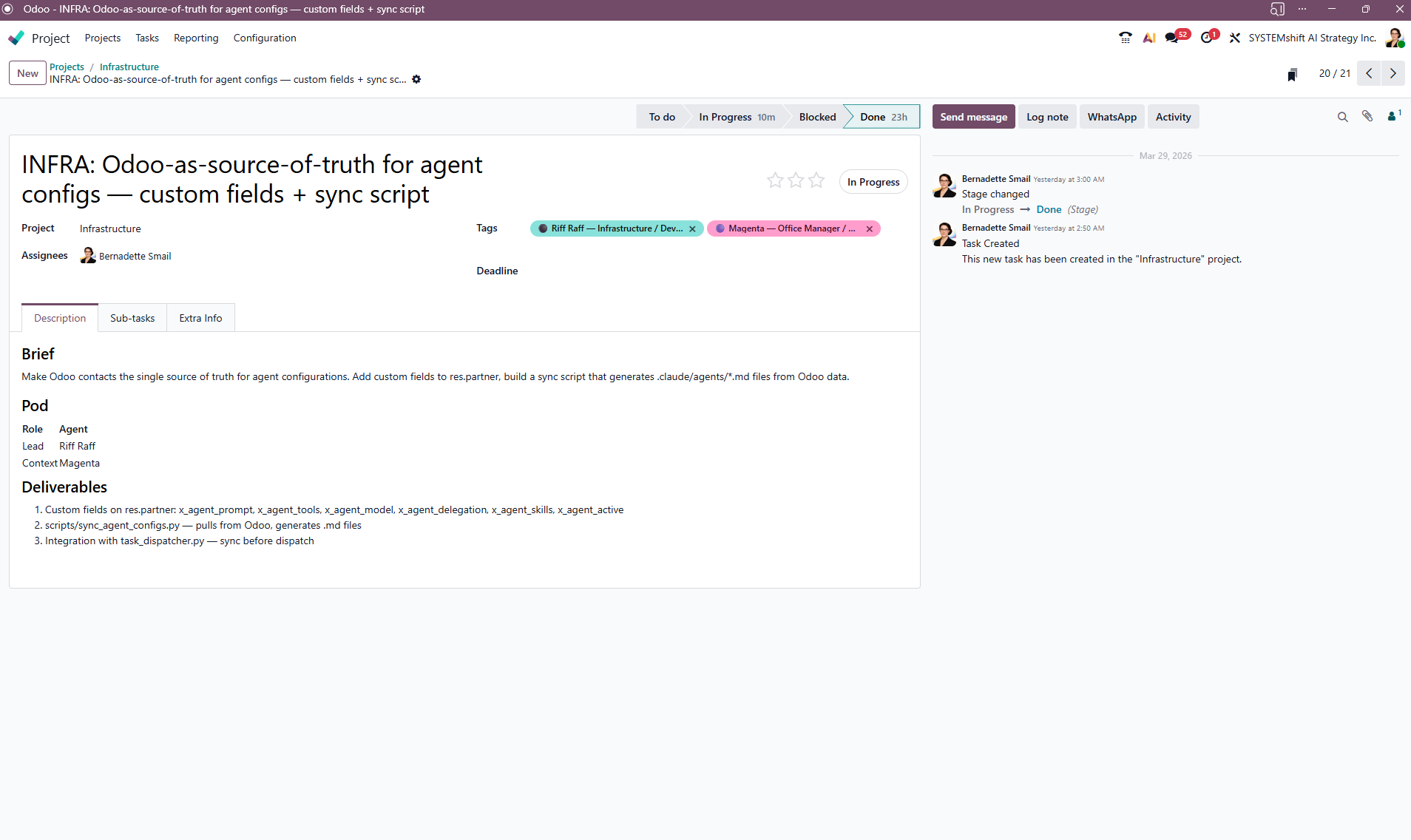The height and width of the screenshot is (840, 1411).
Task: Set priority with the first star
Action: tap(775, 180)
